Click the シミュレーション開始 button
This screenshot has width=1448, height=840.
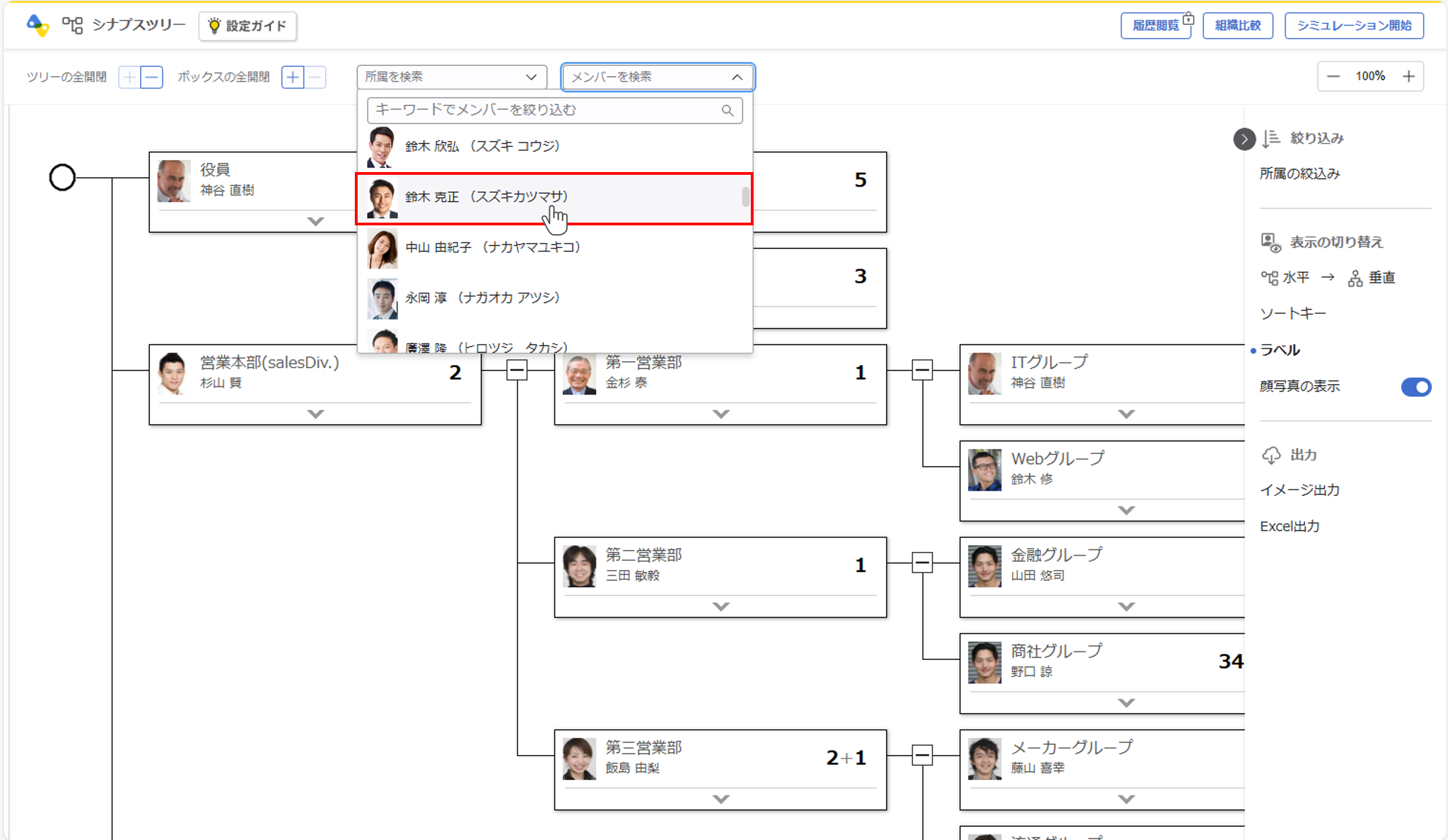click(x=1354, y=26)
